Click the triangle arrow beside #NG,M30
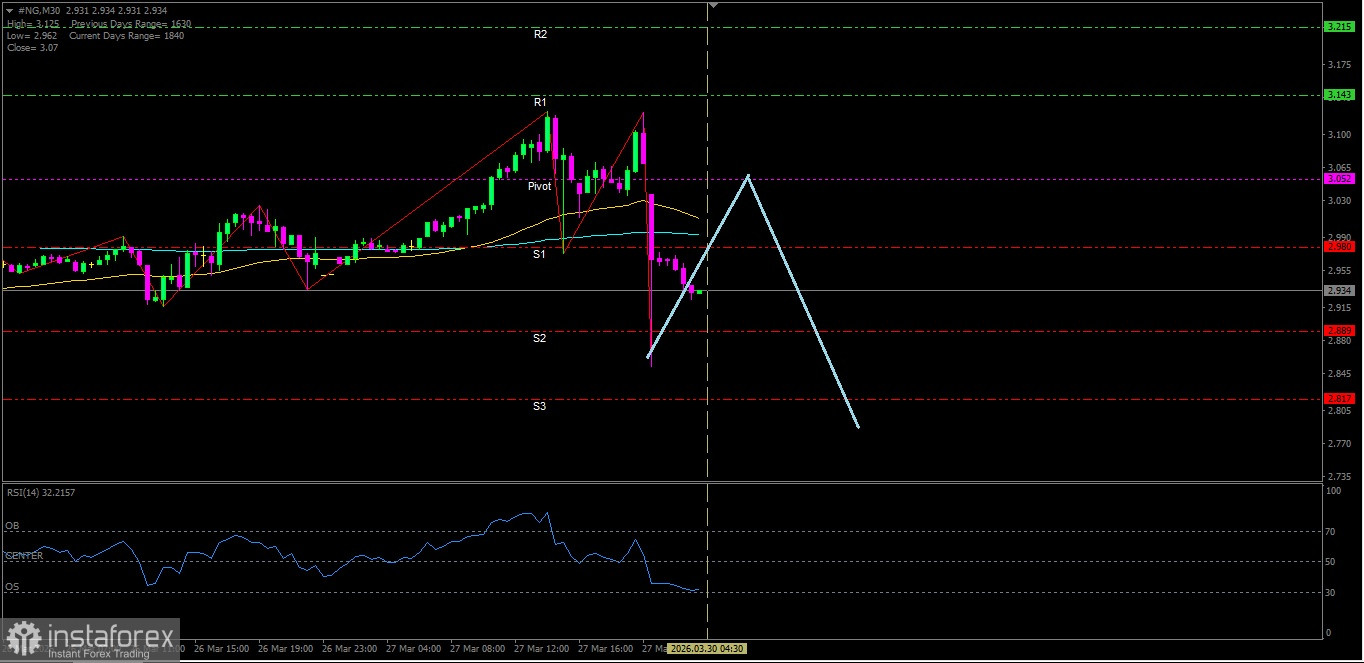Viewport: 1364px width, 663px height. 9,11
